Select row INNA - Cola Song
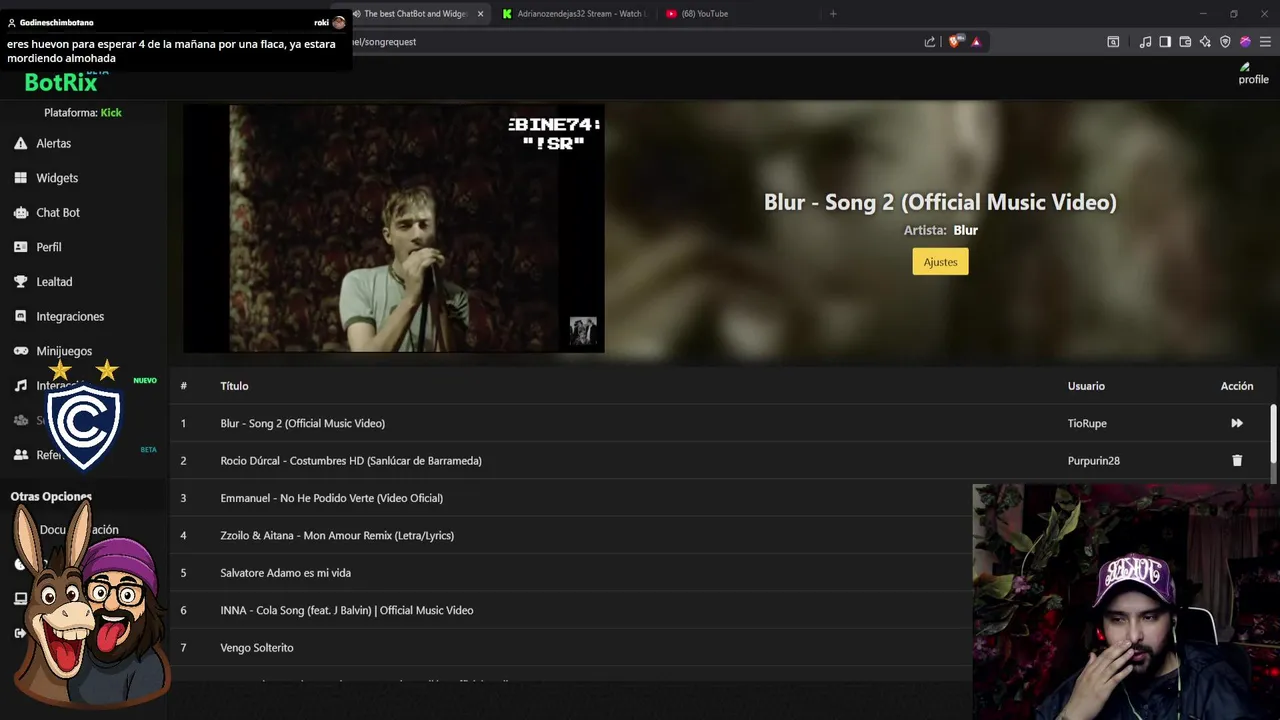Image resolution: width=1280 pixels, height=720 pixels. point(571,610)
